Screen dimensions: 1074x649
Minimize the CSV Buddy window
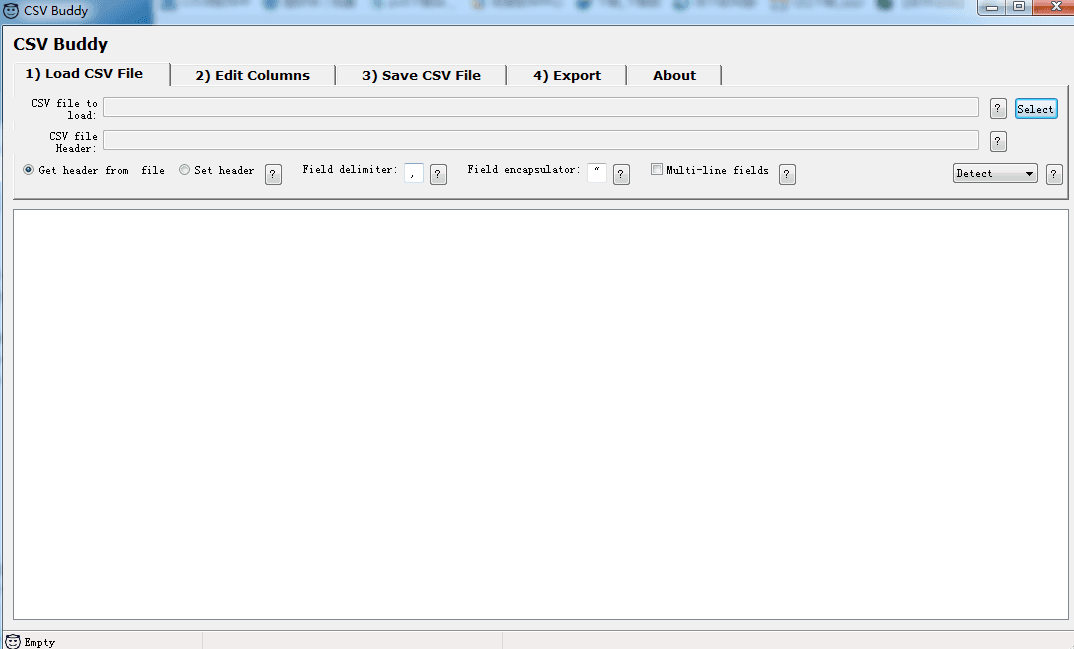pyautogui.click(x=992, y=8)
